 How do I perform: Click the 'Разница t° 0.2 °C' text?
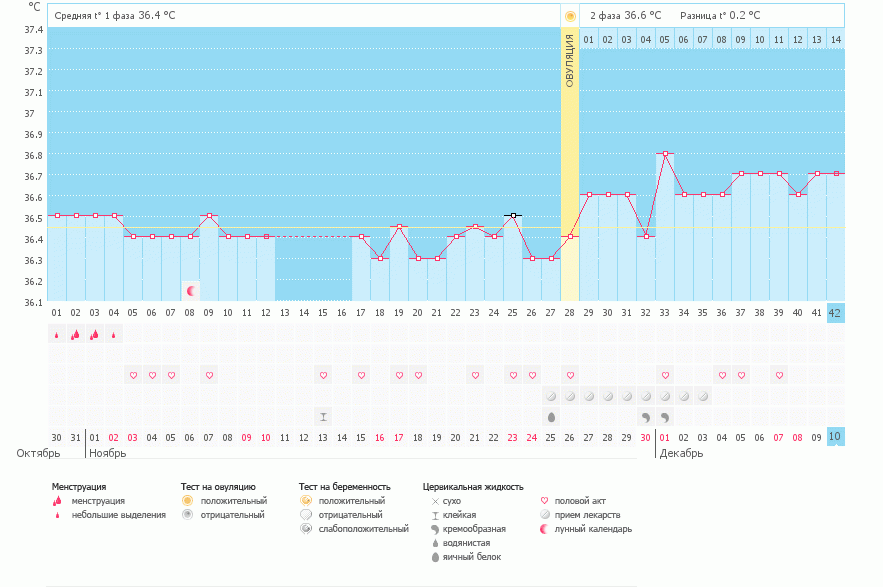pos(720,16)
